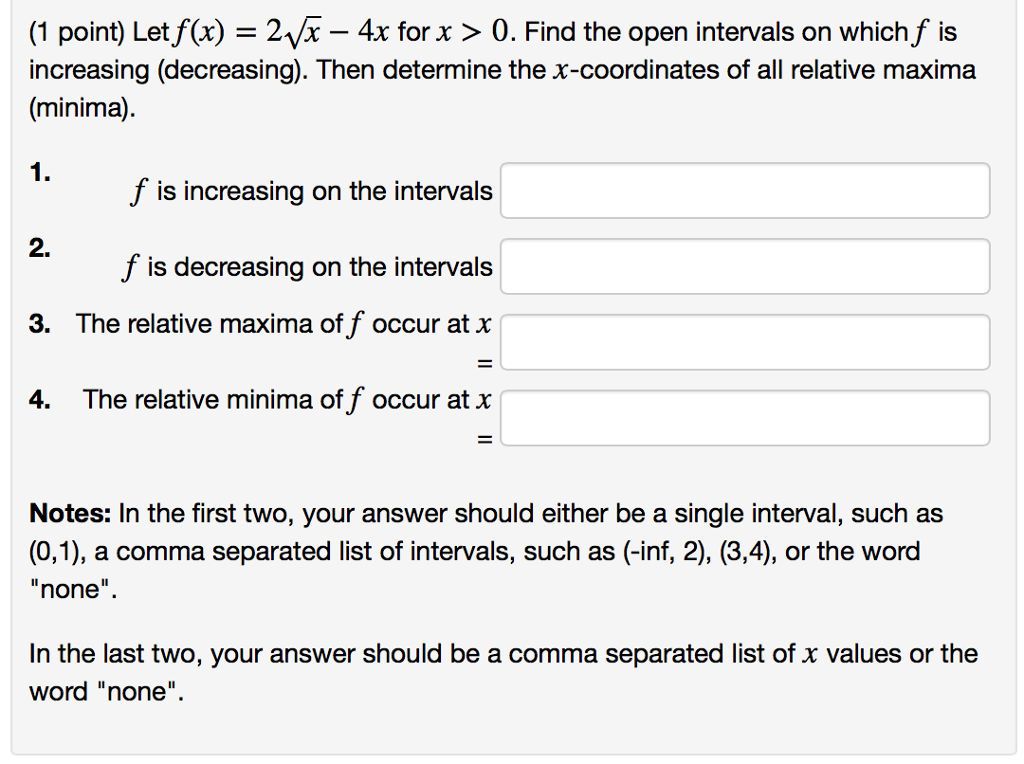Click the text 'f is increasing on the intervals'
The width and height of the screenshot is (1024, 764).
tap(312, 191)
